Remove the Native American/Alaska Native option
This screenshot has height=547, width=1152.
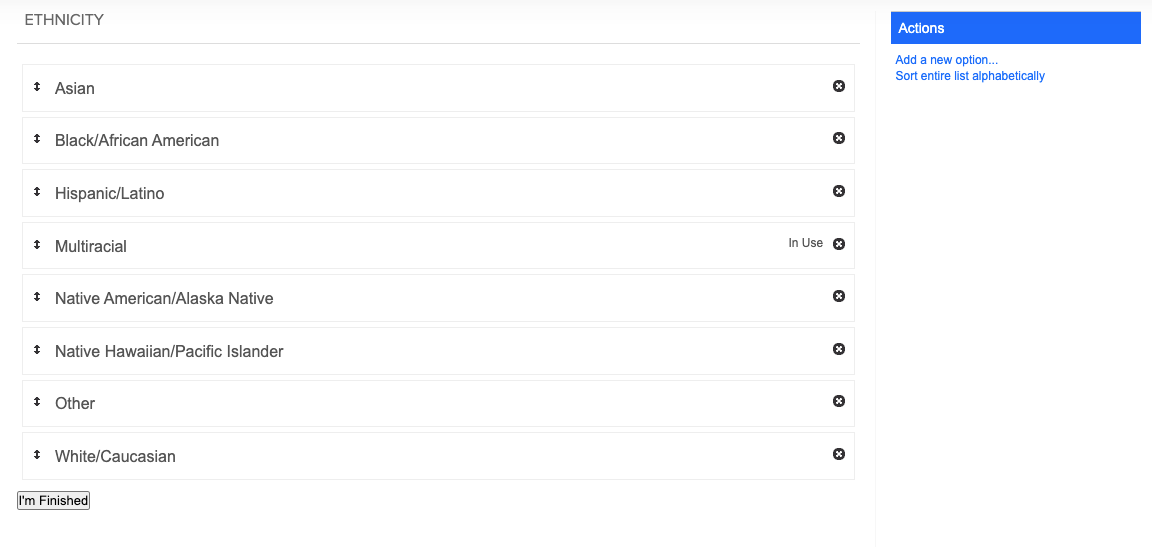pyautogui.click(x=838, y=296)
